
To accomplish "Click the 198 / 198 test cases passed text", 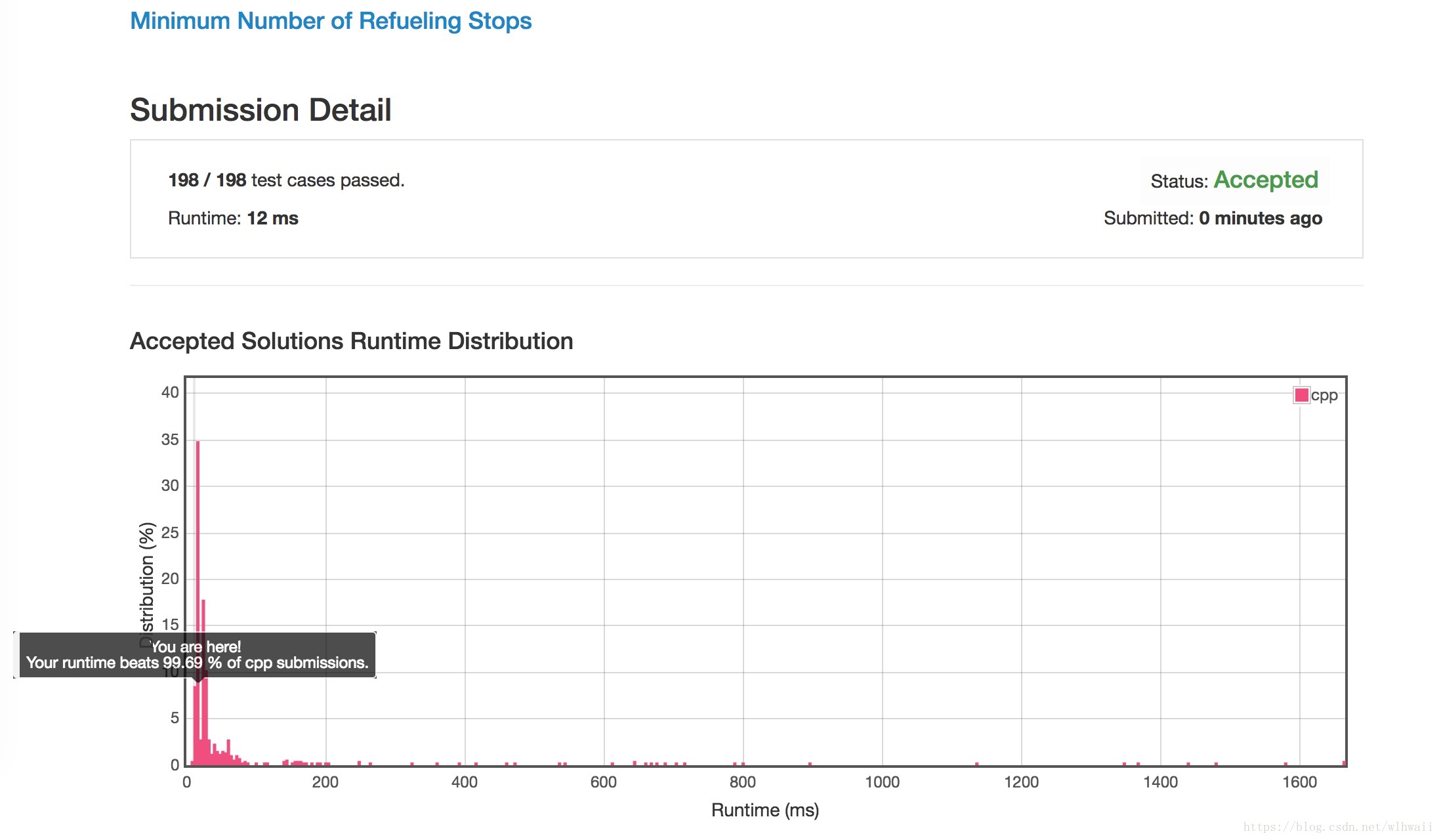I will [x=286, y=180].
